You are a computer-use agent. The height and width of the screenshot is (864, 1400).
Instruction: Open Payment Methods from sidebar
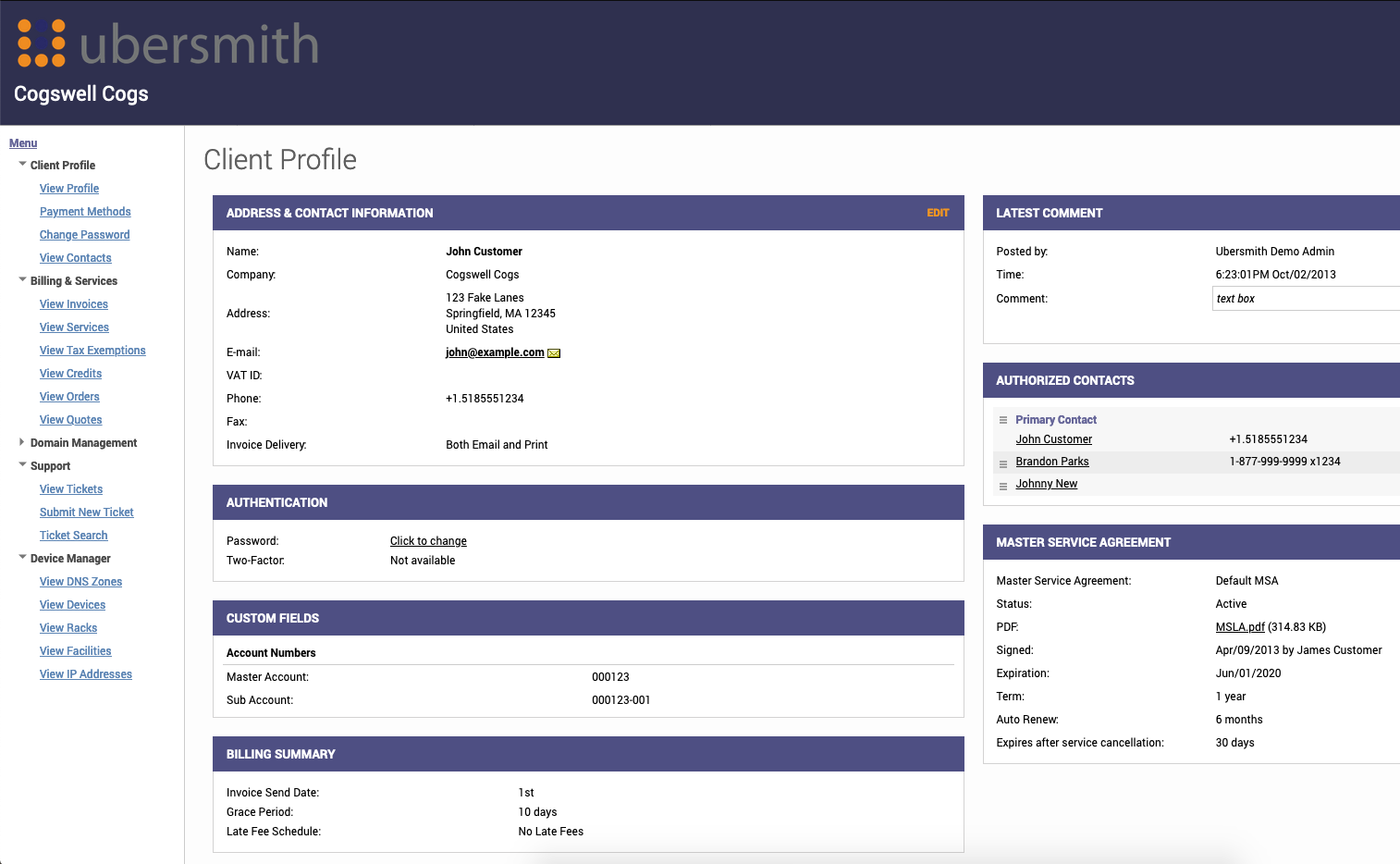coord(85,212)
